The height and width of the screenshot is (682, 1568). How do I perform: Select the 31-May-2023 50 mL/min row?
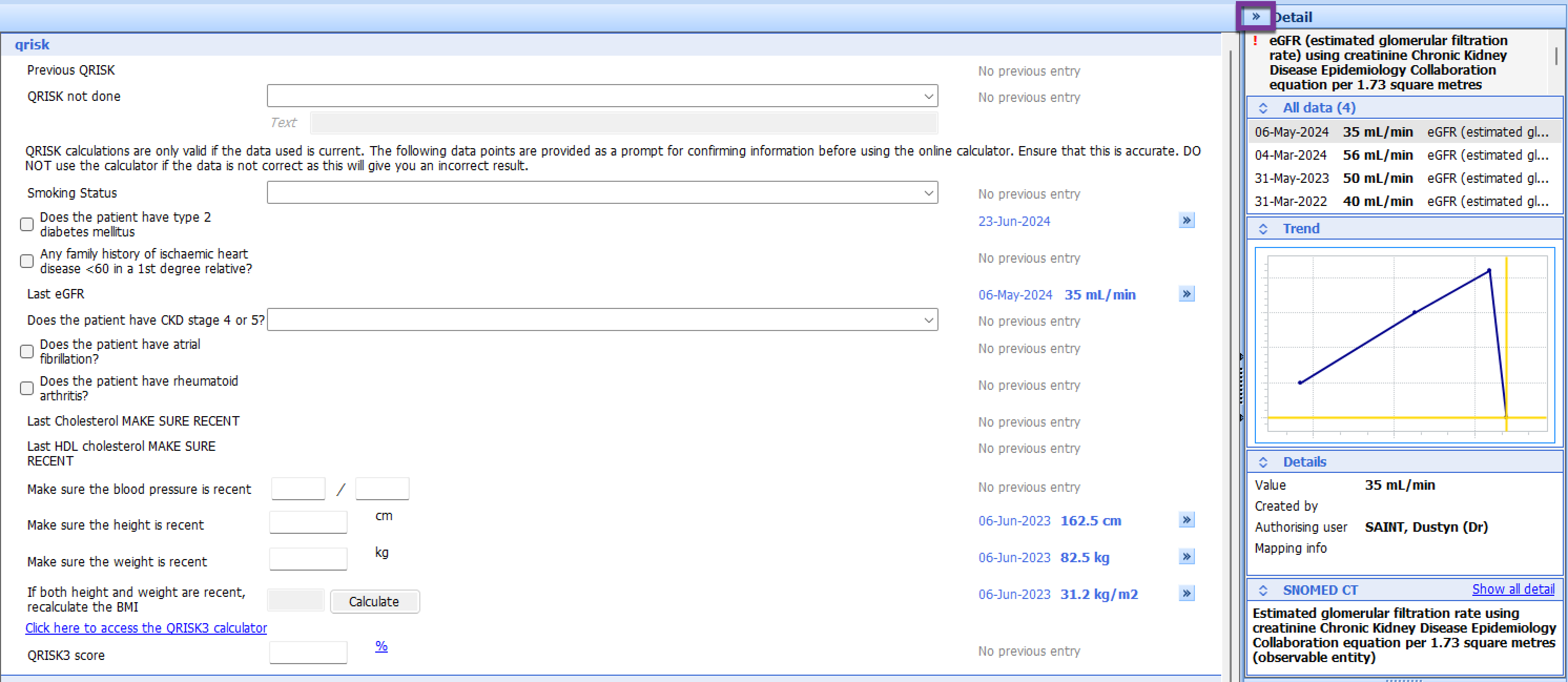(1403, 178)
